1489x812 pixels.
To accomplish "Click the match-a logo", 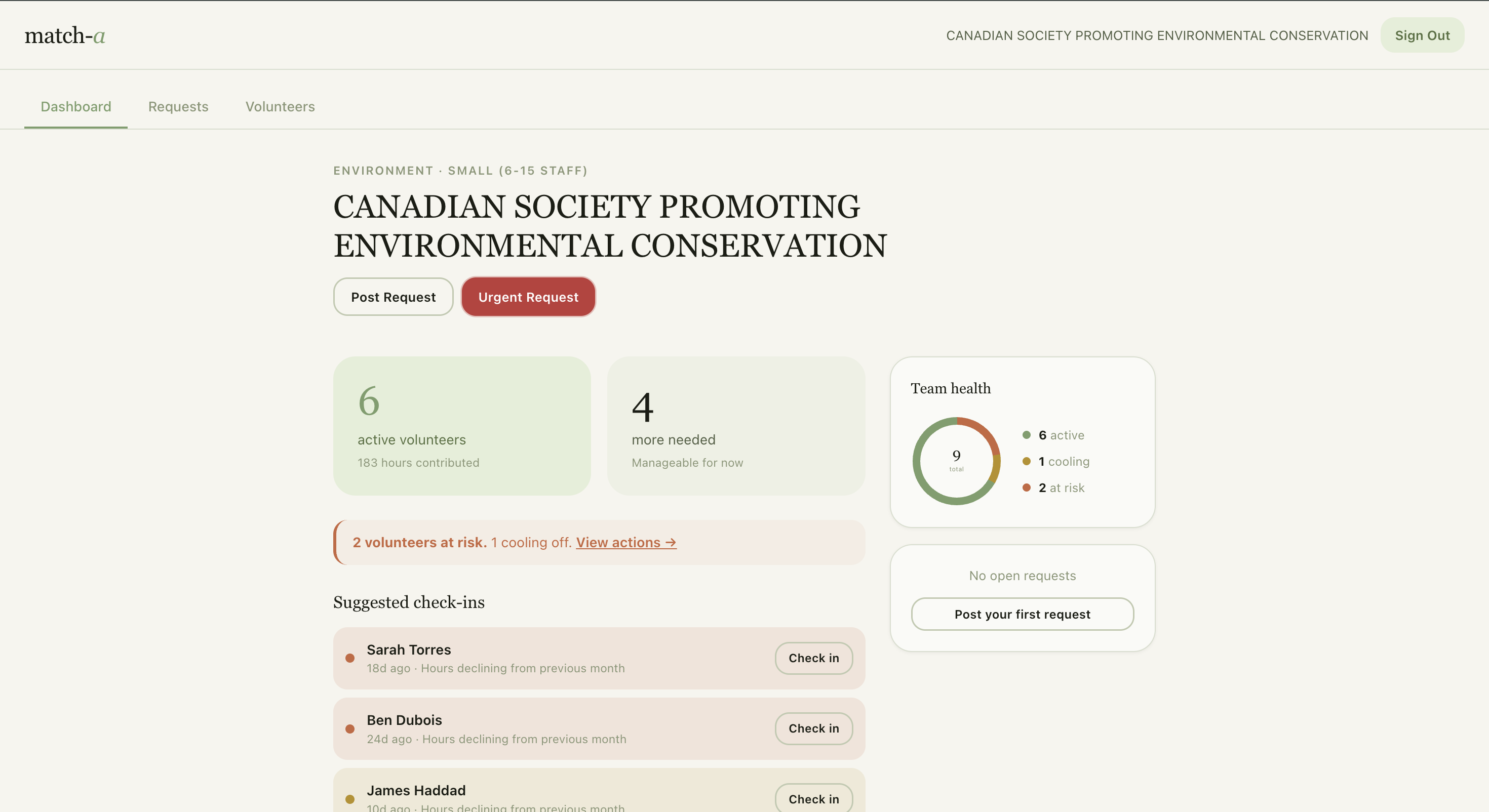I will click(x=65, y=36).
